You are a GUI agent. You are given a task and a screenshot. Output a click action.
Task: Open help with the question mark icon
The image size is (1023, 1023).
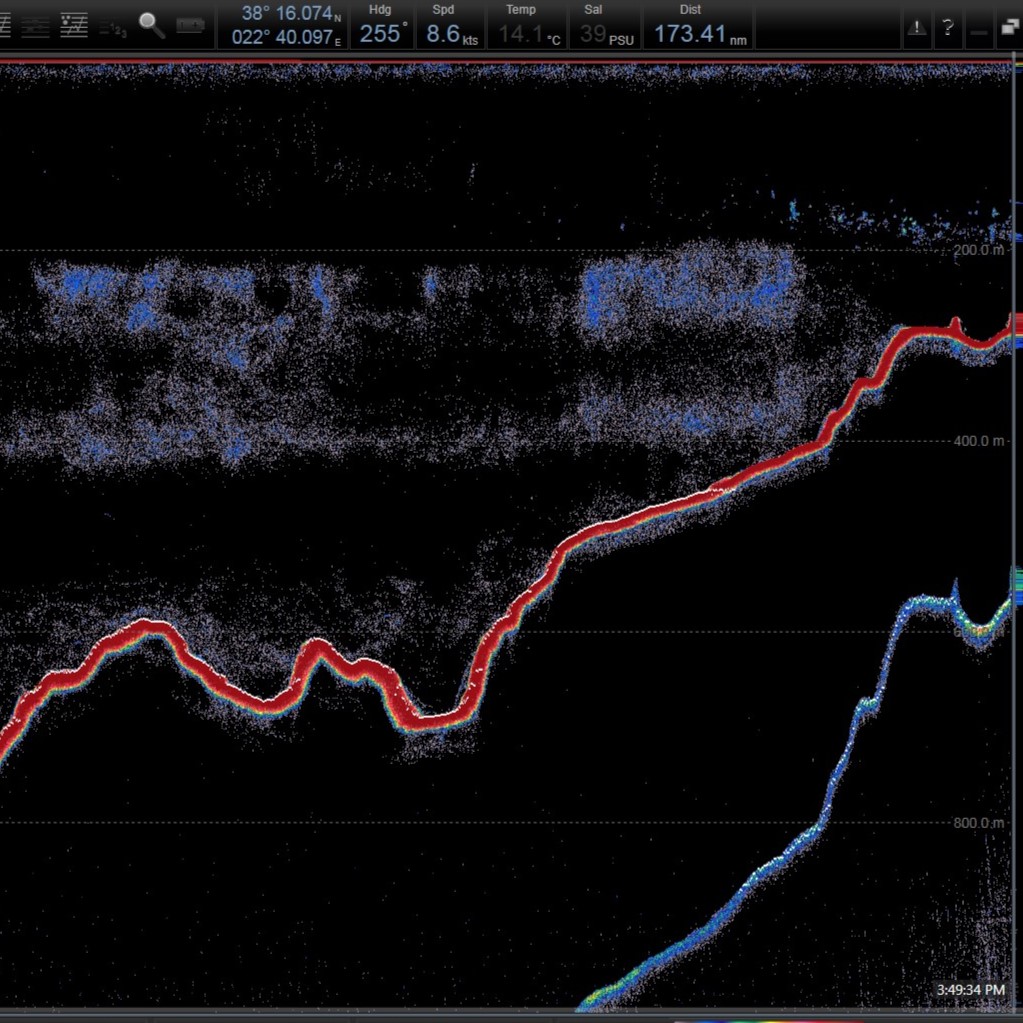[947, 28]
